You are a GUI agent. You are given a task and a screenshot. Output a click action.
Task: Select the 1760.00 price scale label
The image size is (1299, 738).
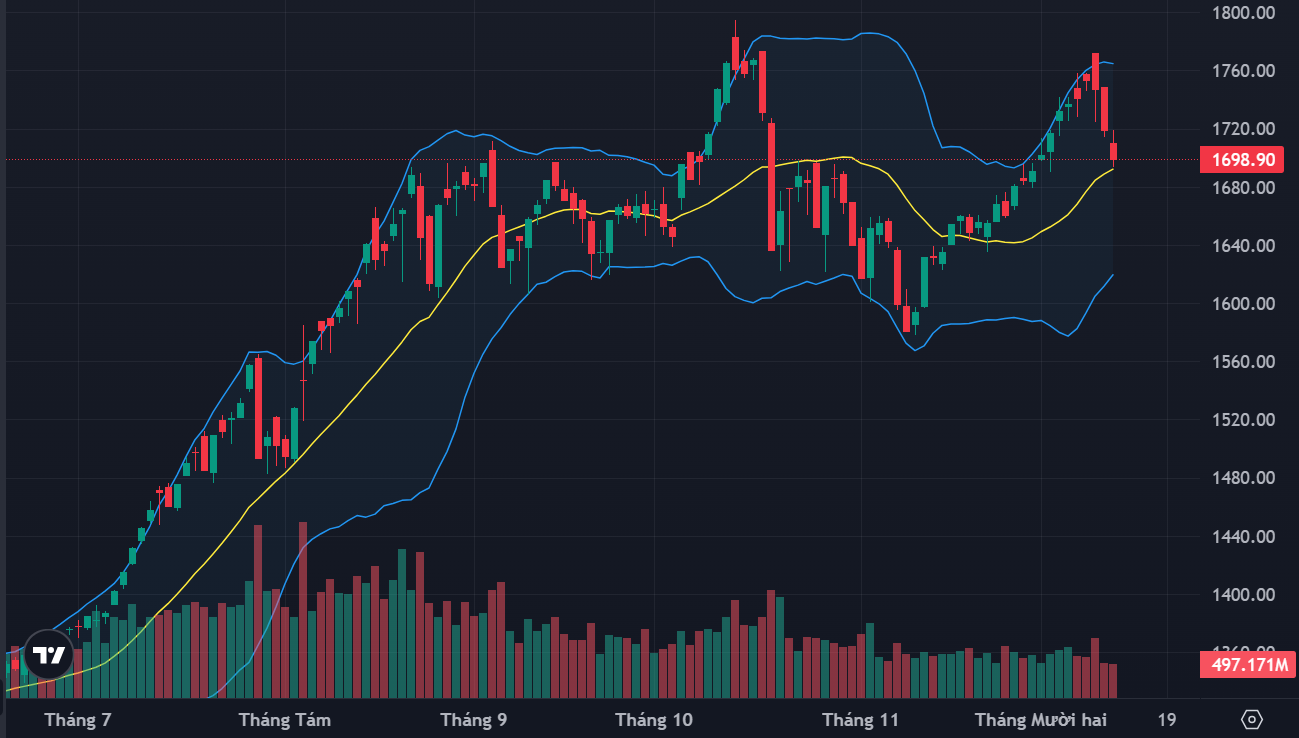(1242, 71)
